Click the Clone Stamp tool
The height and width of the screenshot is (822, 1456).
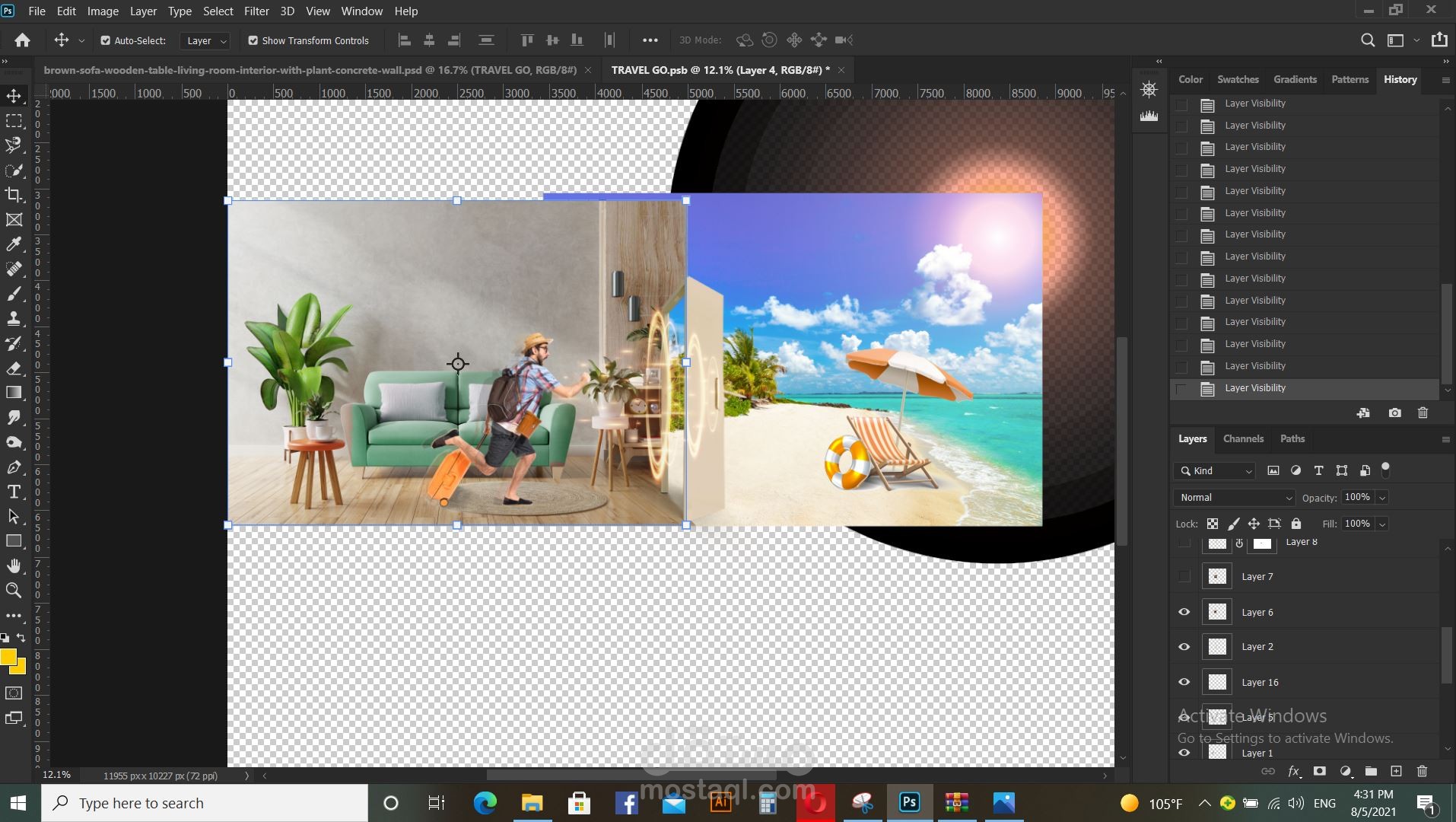pos(14,318)
